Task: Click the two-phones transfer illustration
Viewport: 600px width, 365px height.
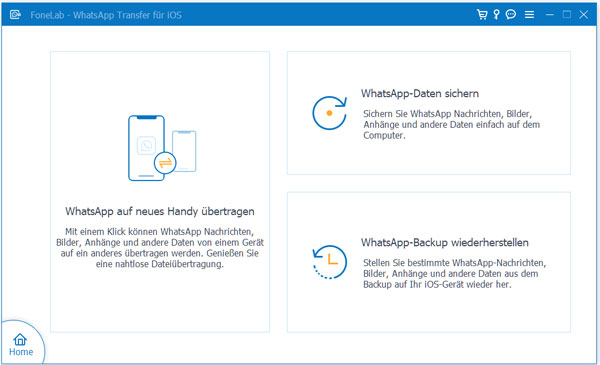Action: 162,148
